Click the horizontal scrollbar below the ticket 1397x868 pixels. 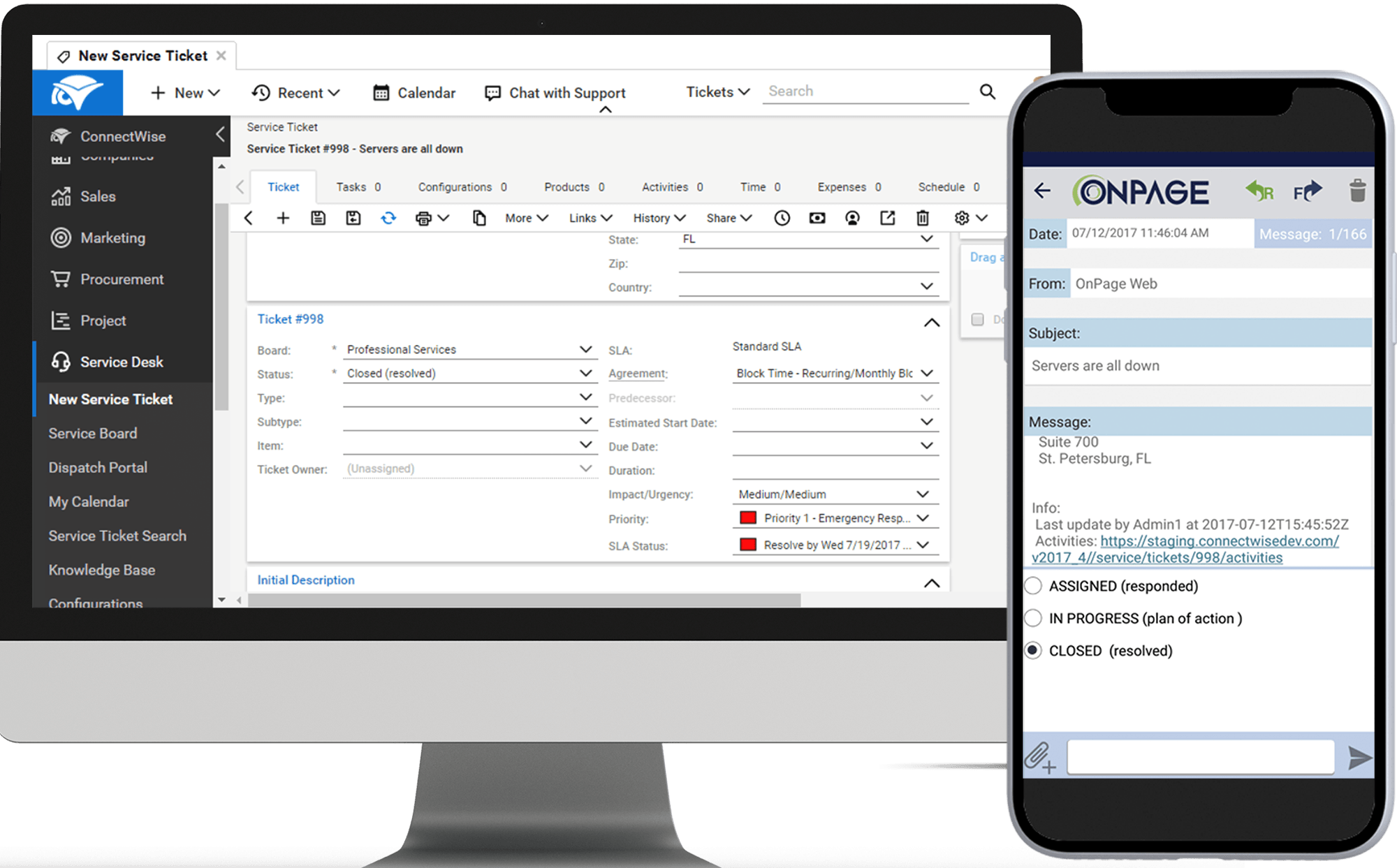[x=525, y=600]
